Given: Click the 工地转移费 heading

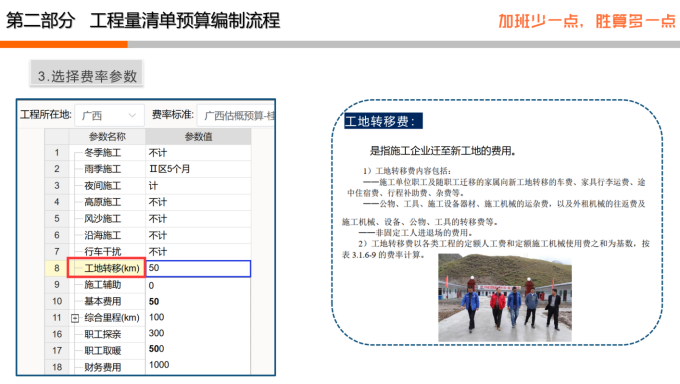Looking at the screenshot, I should click(x=383, y=121).
